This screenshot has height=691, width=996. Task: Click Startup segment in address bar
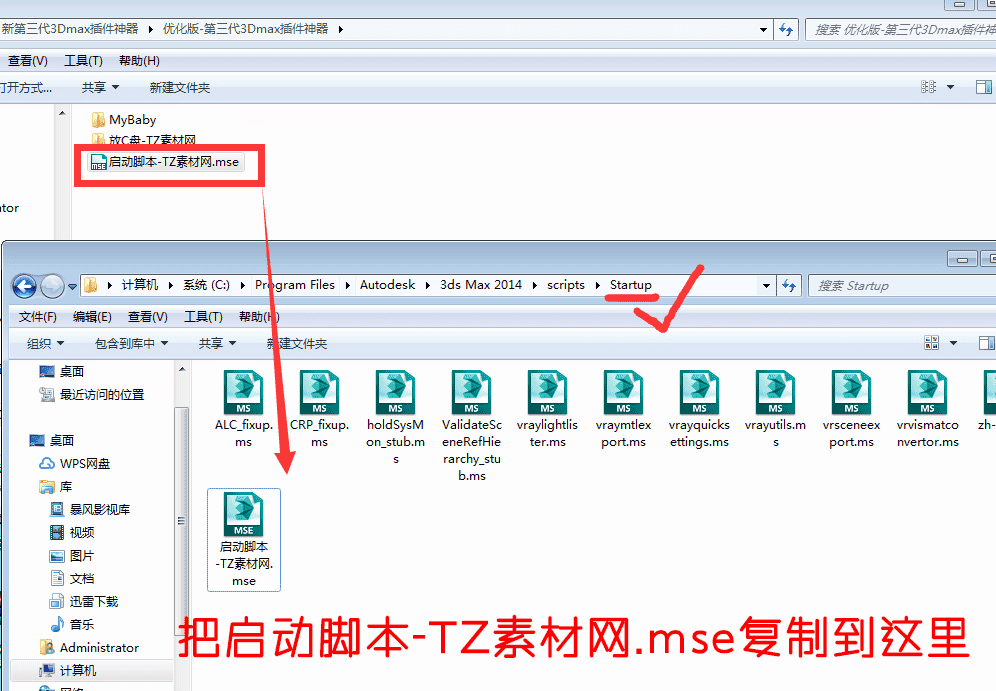pos(631,285)
